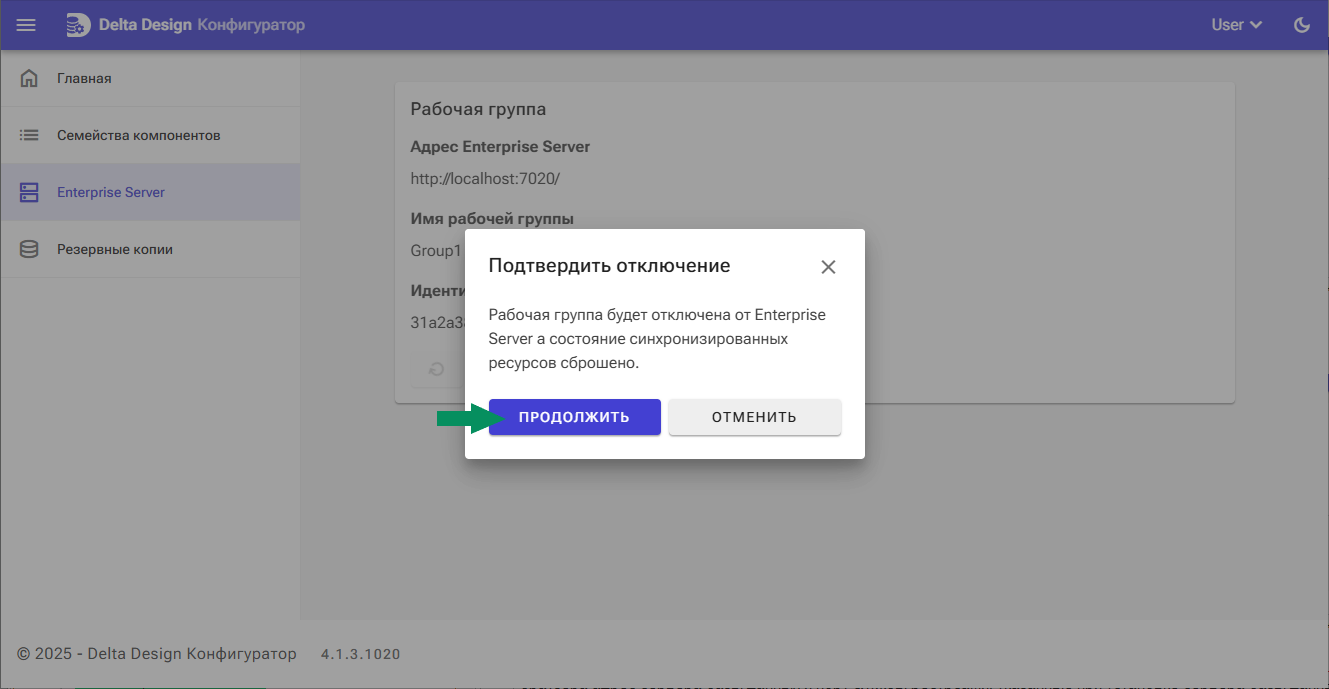Open the User account dropdown

click(x=1228, y=24)
